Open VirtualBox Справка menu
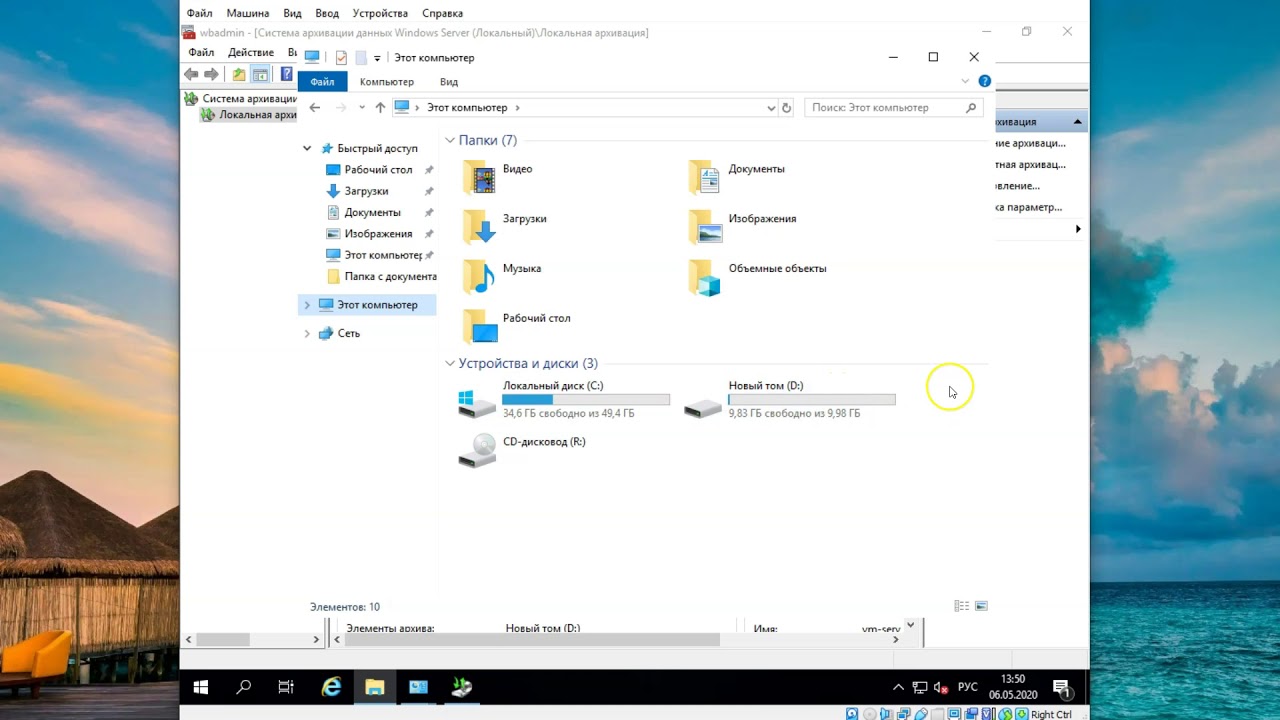The image size is (1280, 720). 442,14
